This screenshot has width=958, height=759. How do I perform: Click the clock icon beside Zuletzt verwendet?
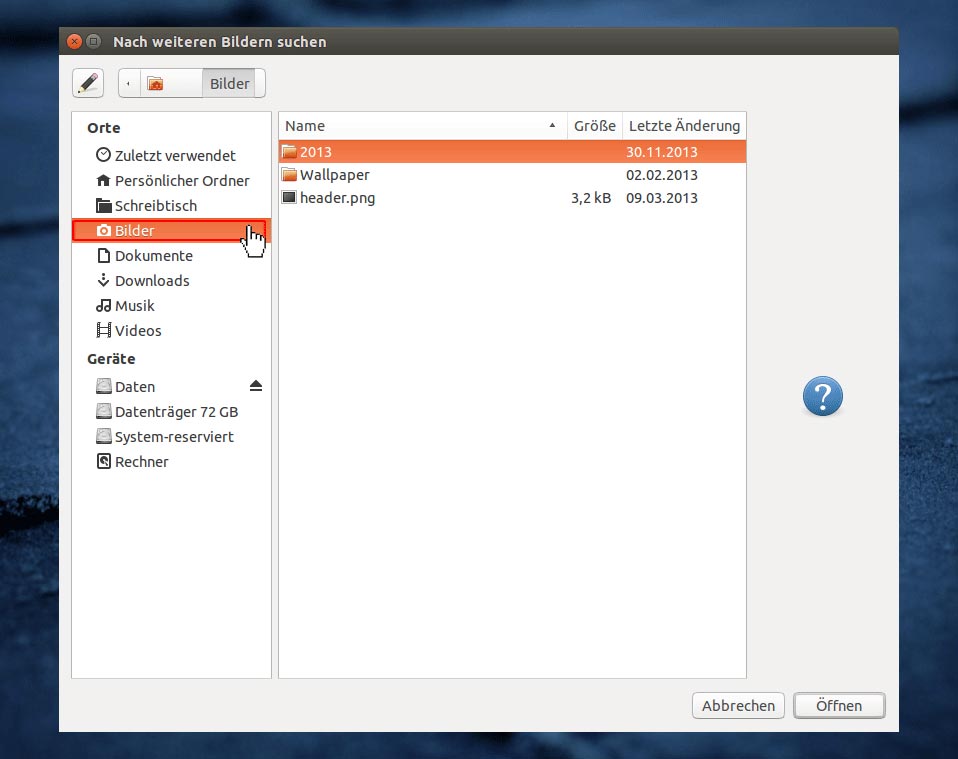coord(103,155)
